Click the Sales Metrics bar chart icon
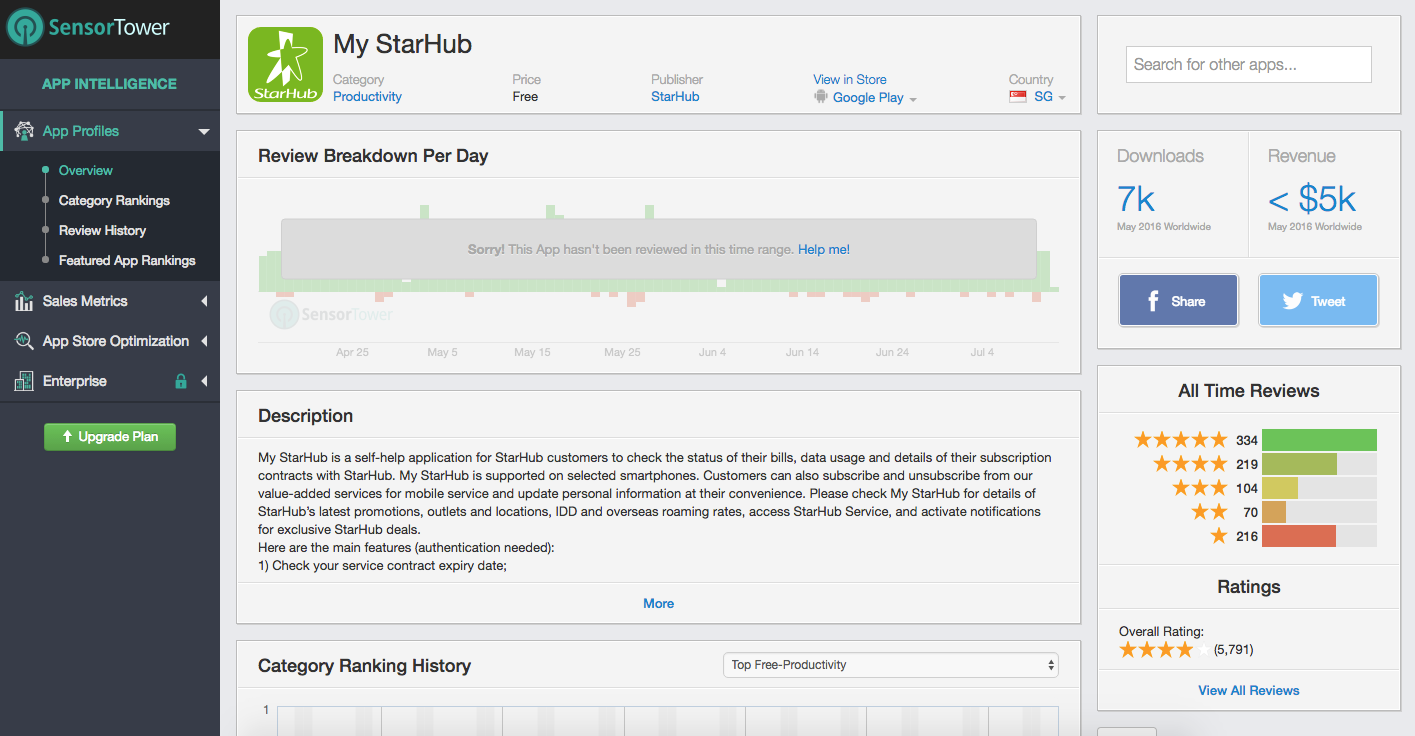 pos(24,301)
